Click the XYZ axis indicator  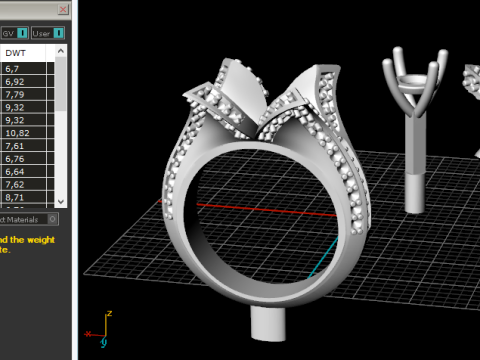tap(99, 329)
